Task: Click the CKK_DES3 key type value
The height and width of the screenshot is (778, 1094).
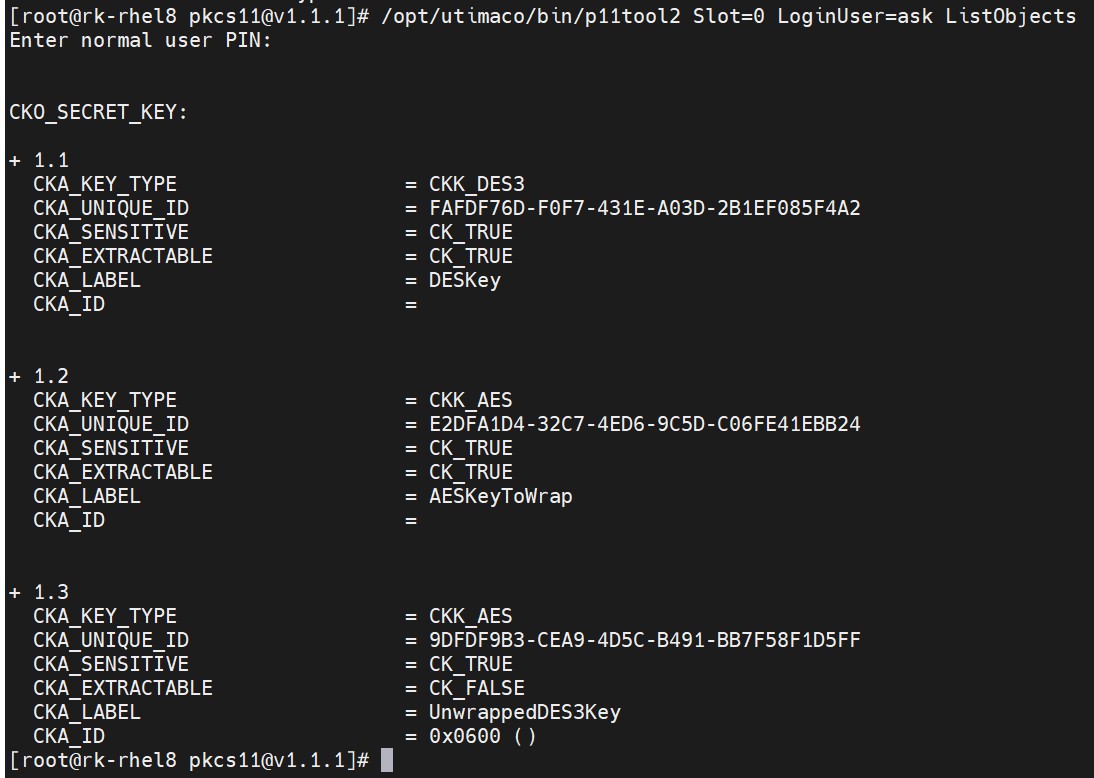Action: coord(477,184)
